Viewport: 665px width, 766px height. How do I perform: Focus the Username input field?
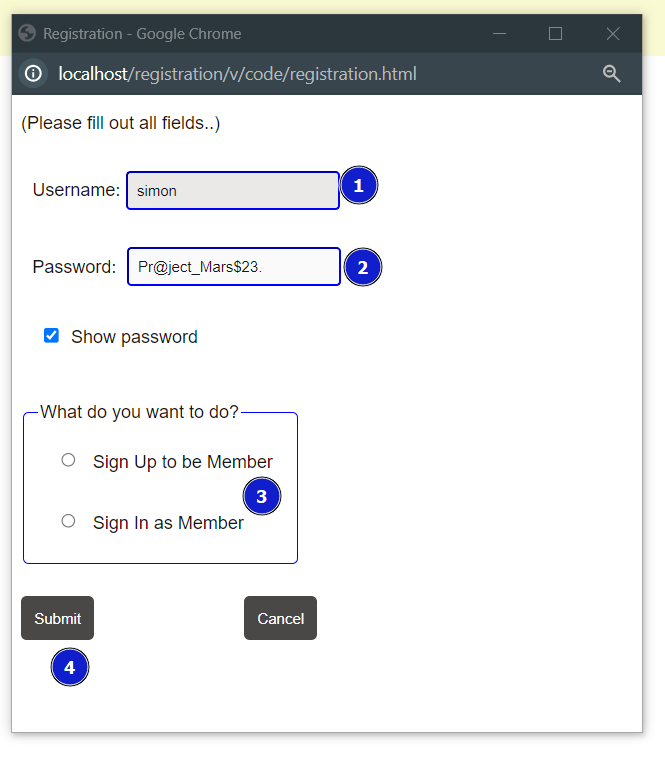click(233, 191)
